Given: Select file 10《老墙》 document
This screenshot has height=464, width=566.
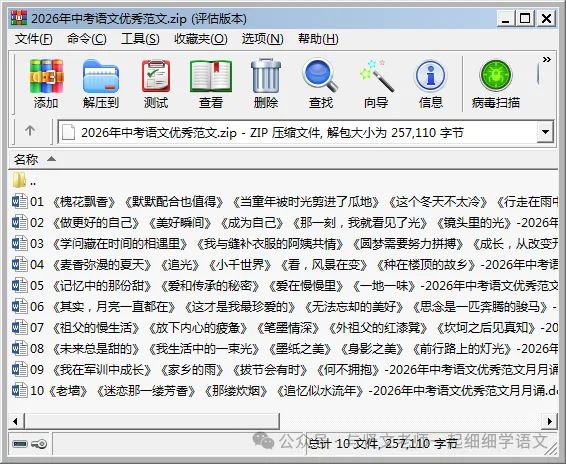Looking at the screenshot, I should tap(285, 390).
